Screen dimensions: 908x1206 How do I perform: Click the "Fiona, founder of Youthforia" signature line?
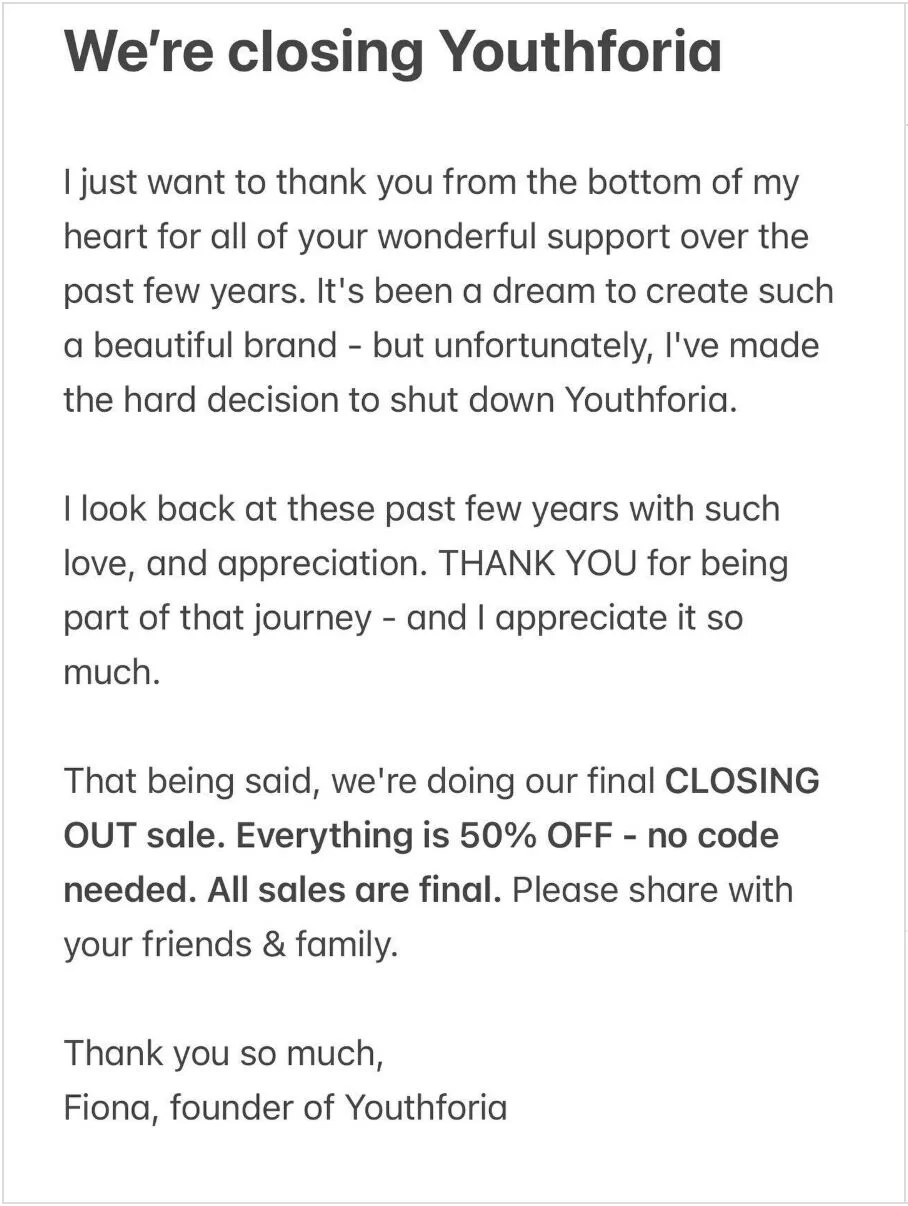[285, 1107]
